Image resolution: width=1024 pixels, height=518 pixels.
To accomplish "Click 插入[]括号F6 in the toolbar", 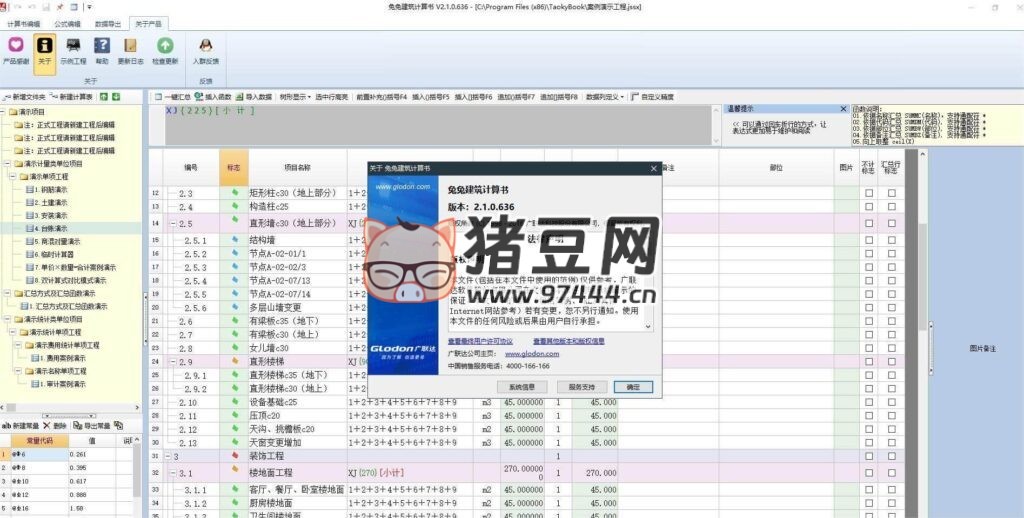I will point(473,97).
